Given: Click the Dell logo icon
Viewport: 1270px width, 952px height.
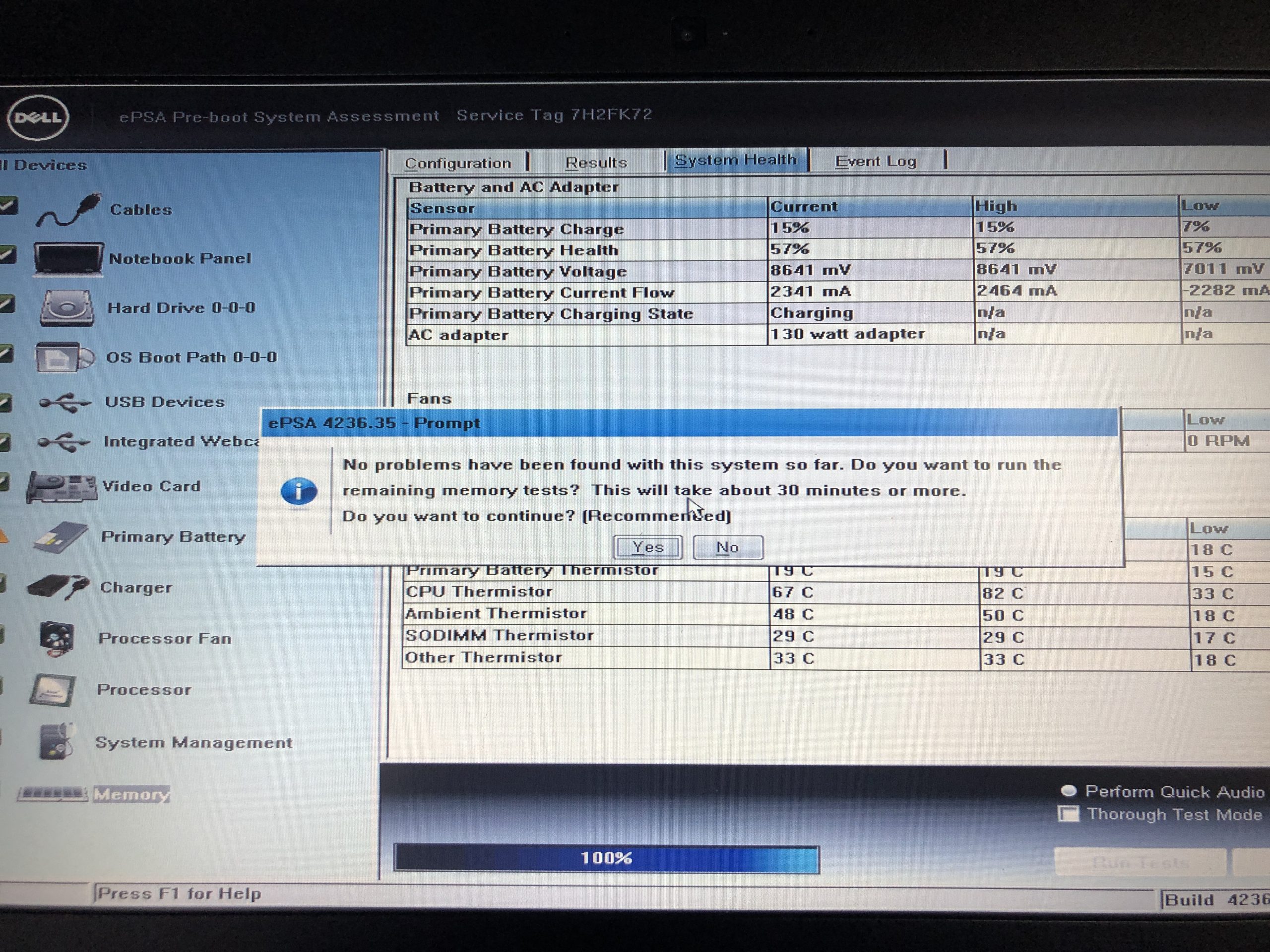Looking at the screenshot, I should [38, 118].
